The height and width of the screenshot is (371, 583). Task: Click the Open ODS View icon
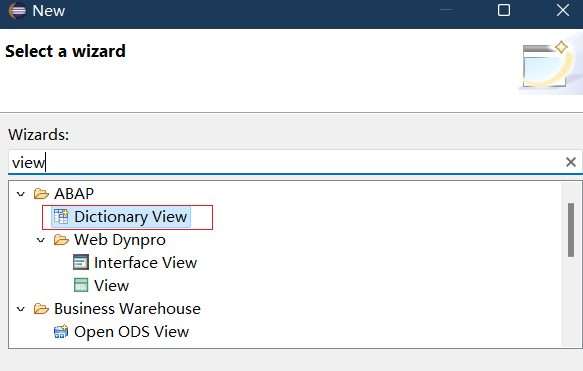[x=61, y=332]
